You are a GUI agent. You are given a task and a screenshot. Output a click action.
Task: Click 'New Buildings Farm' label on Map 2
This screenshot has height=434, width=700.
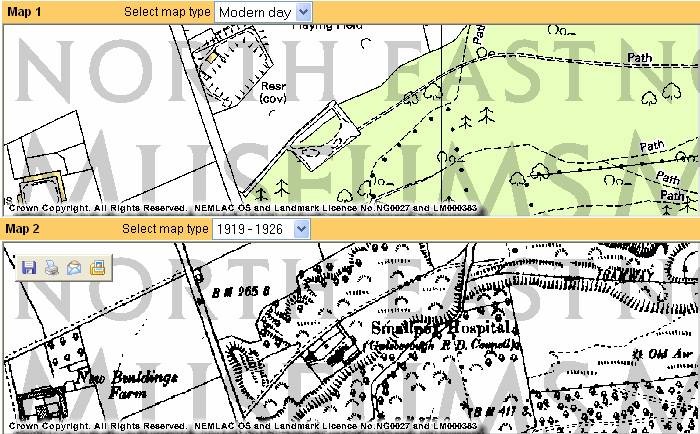[x=128, y=384]
